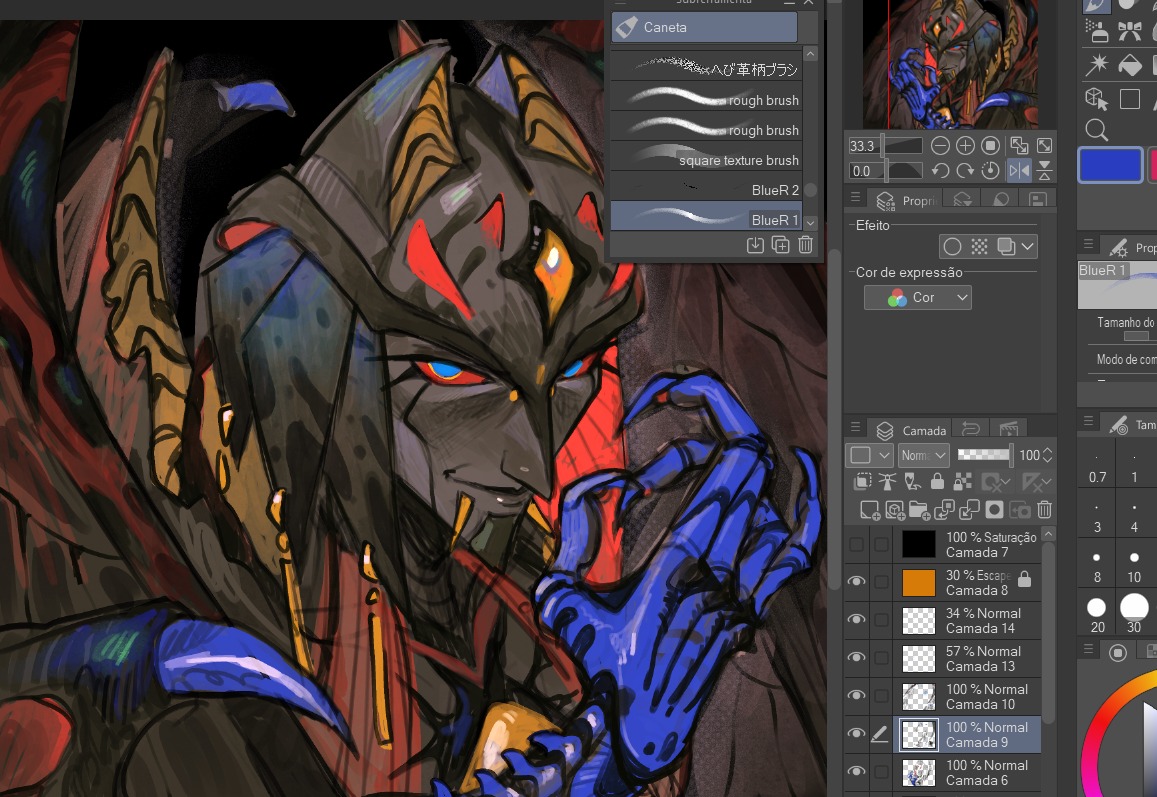
Task: Hide layer Camada 14
Action: (x=856, y=619)
